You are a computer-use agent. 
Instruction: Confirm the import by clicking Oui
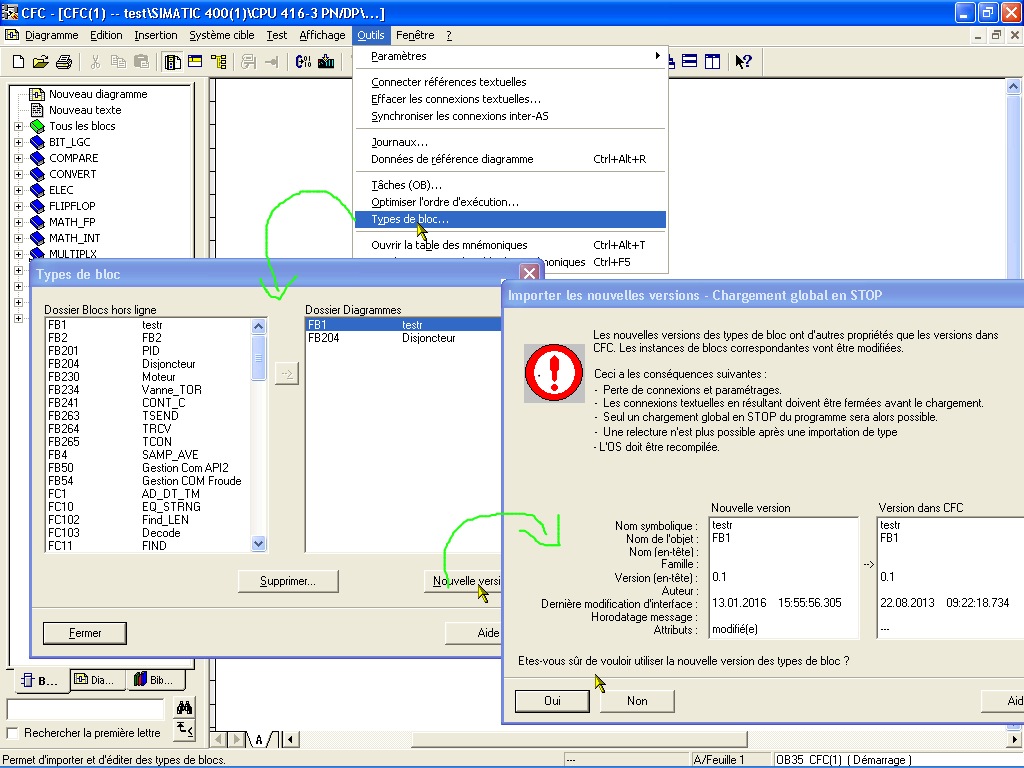click(x=552, y=701)
